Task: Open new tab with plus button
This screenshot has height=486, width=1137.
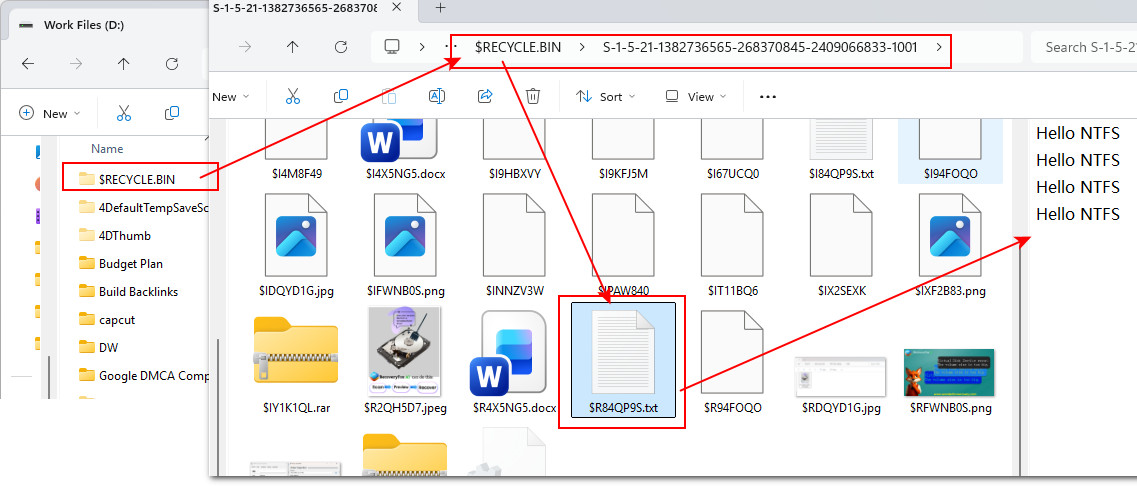Action: coord(439,8)
